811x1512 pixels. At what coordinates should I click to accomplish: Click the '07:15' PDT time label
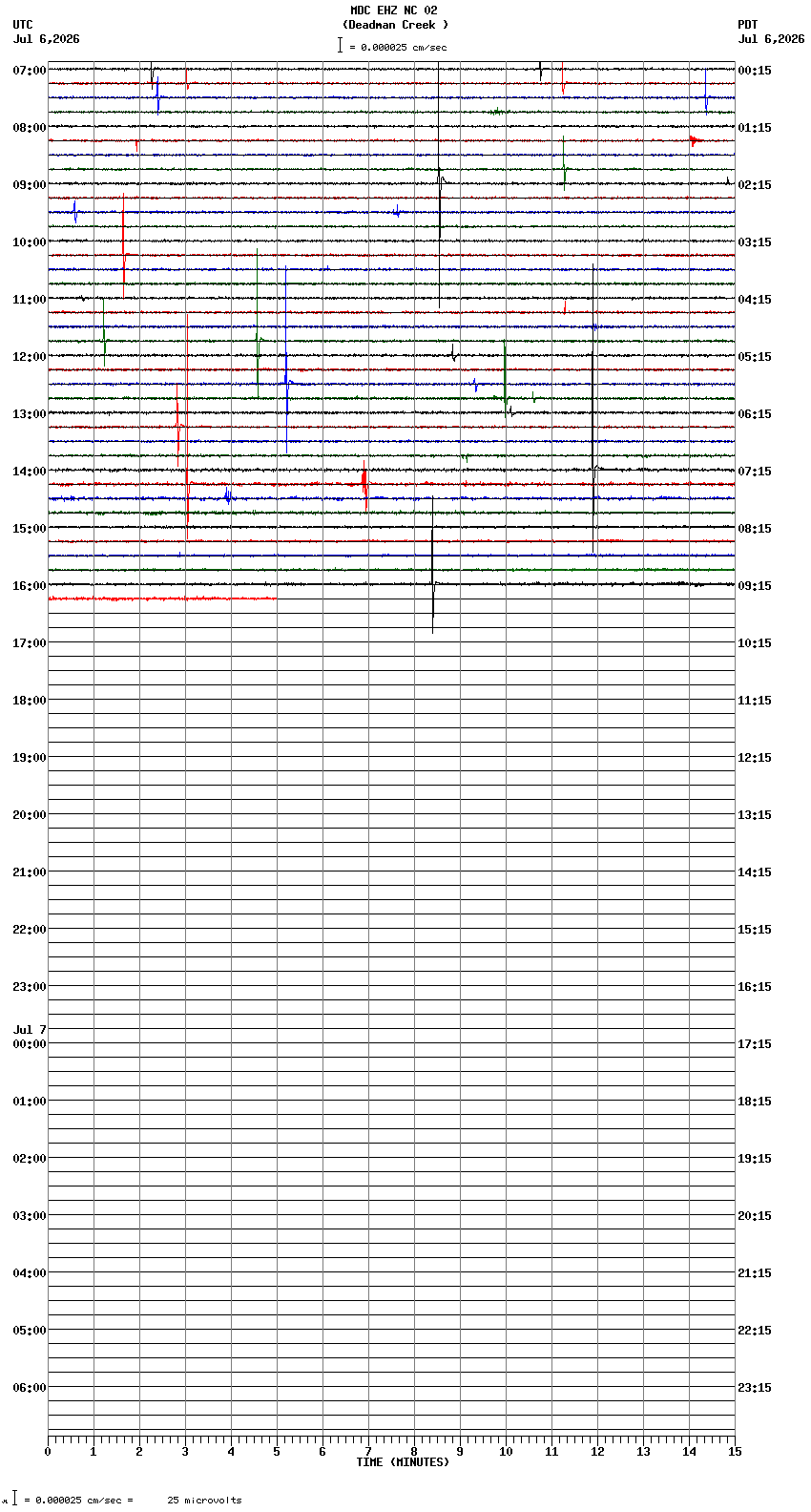(755, 472)
